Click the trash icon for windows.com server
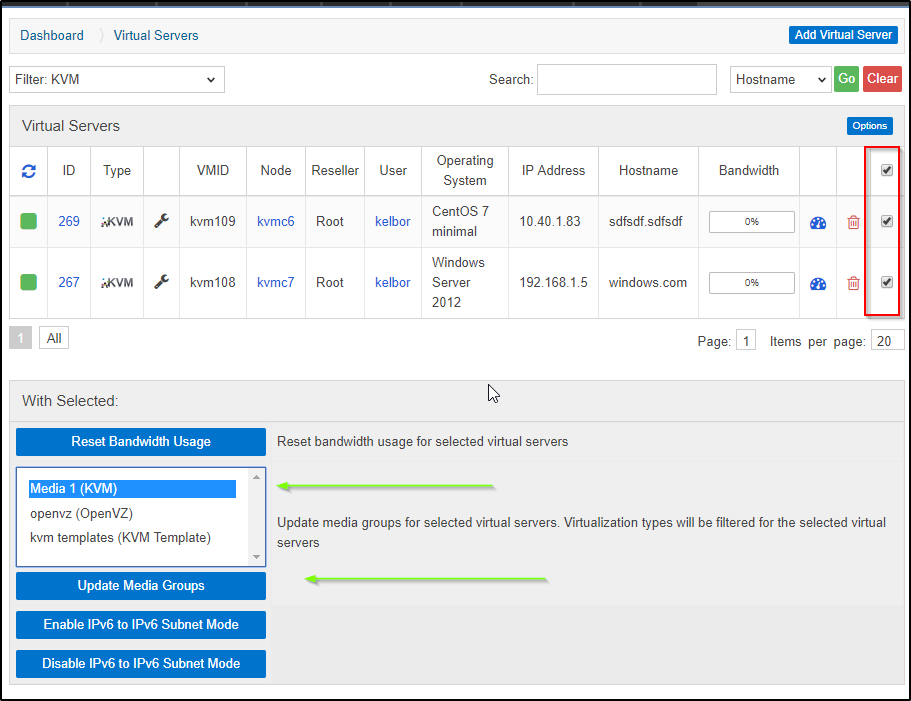 [x=853, y=283]
